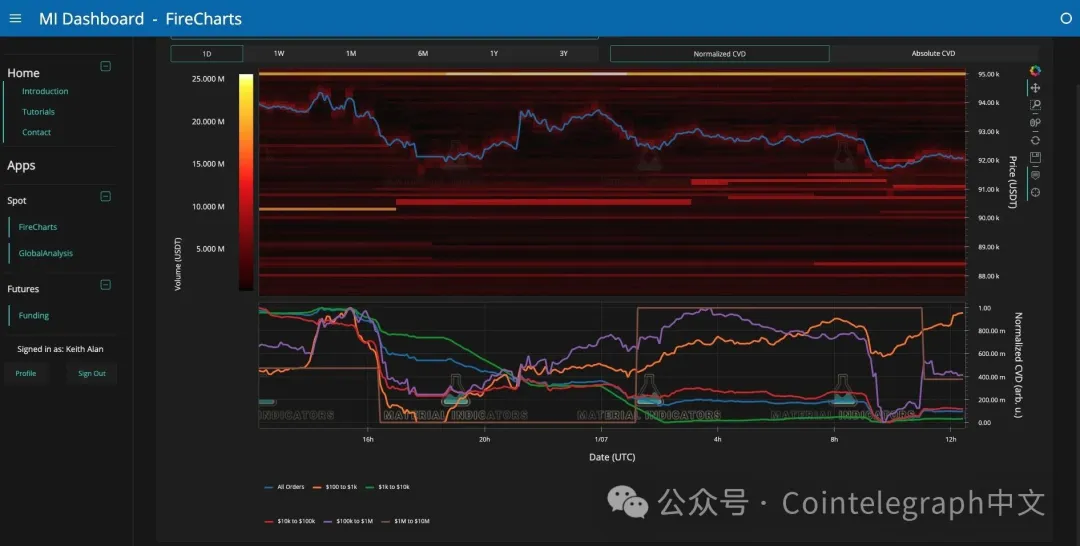The width and height of the screenshot is (1080, 546).
Task: Save the chart with the Save icon
Action: (1035, 157)
